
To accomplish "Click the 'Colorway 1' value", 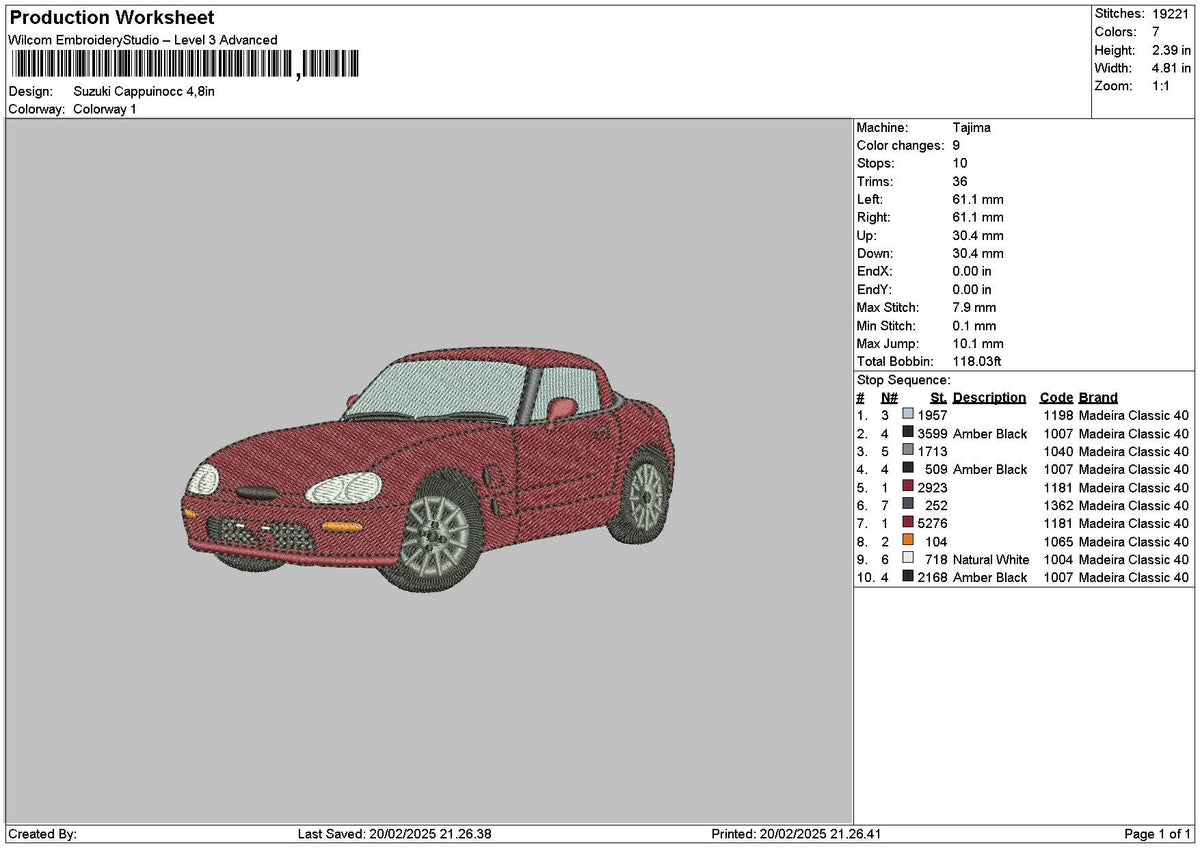I will point(105,109).
